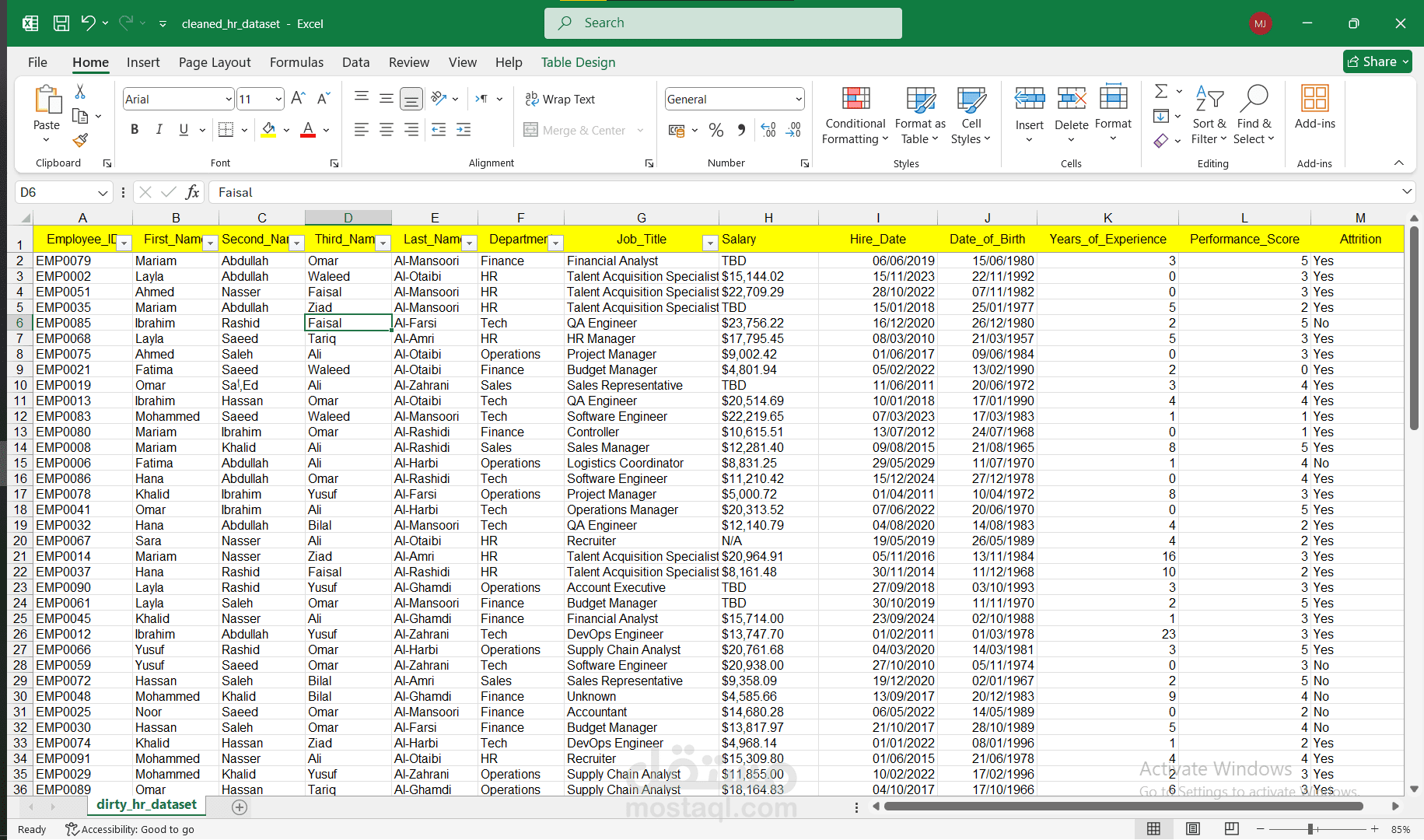Screen dimensions: 1424x840
Task: Click Sort & Filter button
Action: pos(1209,114)
